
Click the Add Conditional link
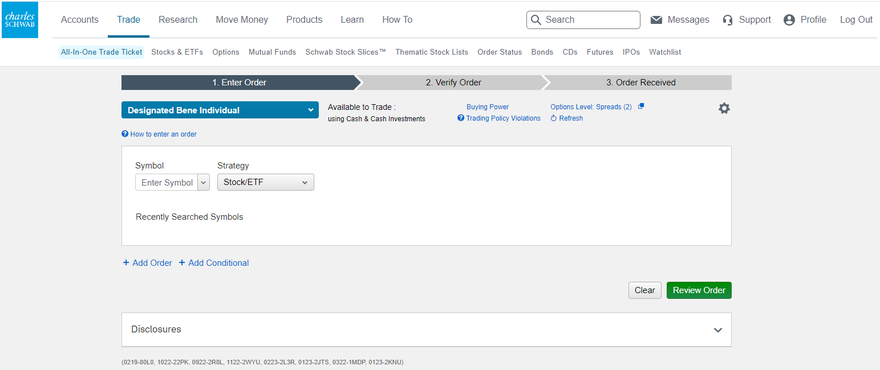pos(218,263)
